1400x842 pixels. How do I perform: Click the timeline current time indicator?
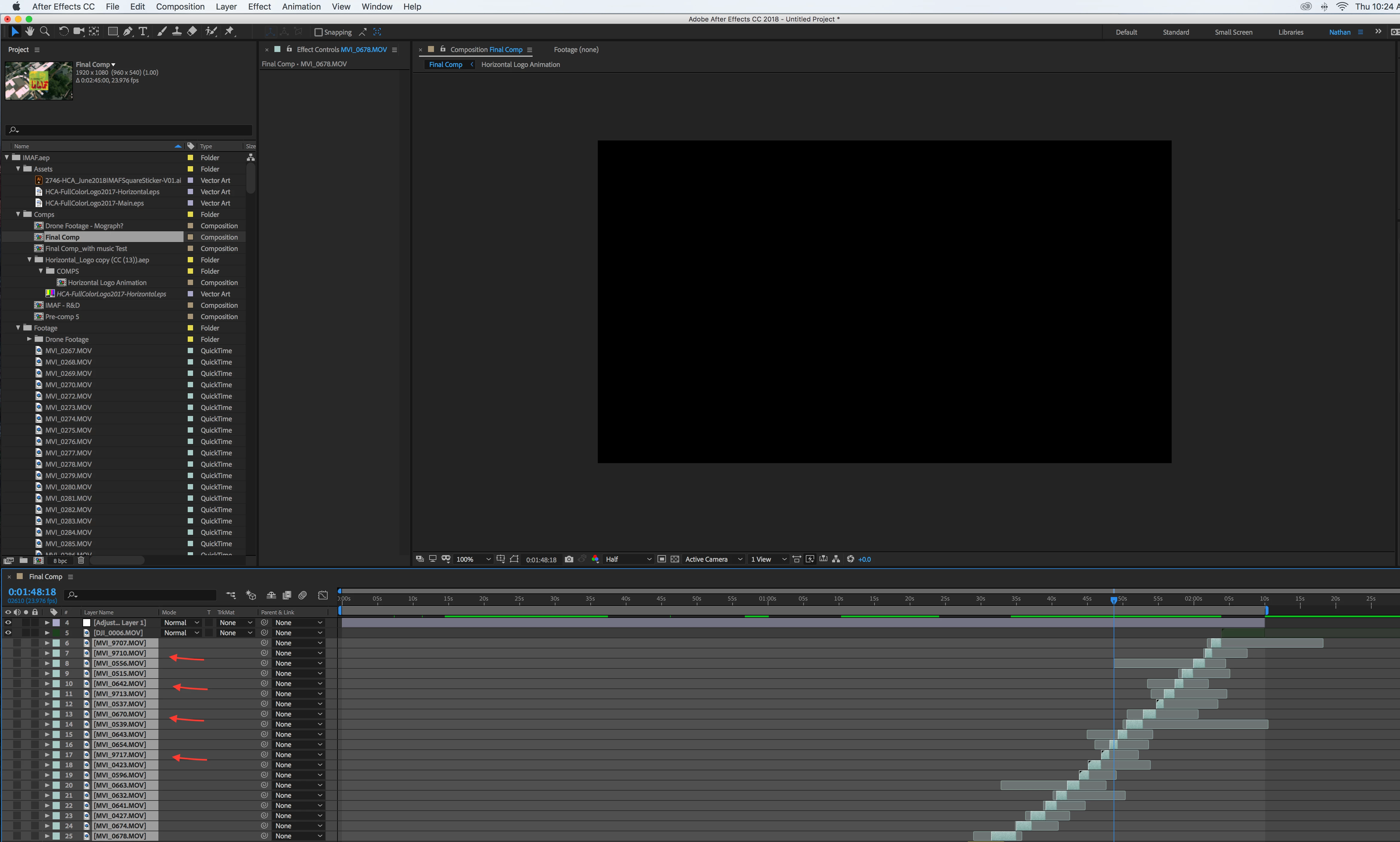(1113, 600)
